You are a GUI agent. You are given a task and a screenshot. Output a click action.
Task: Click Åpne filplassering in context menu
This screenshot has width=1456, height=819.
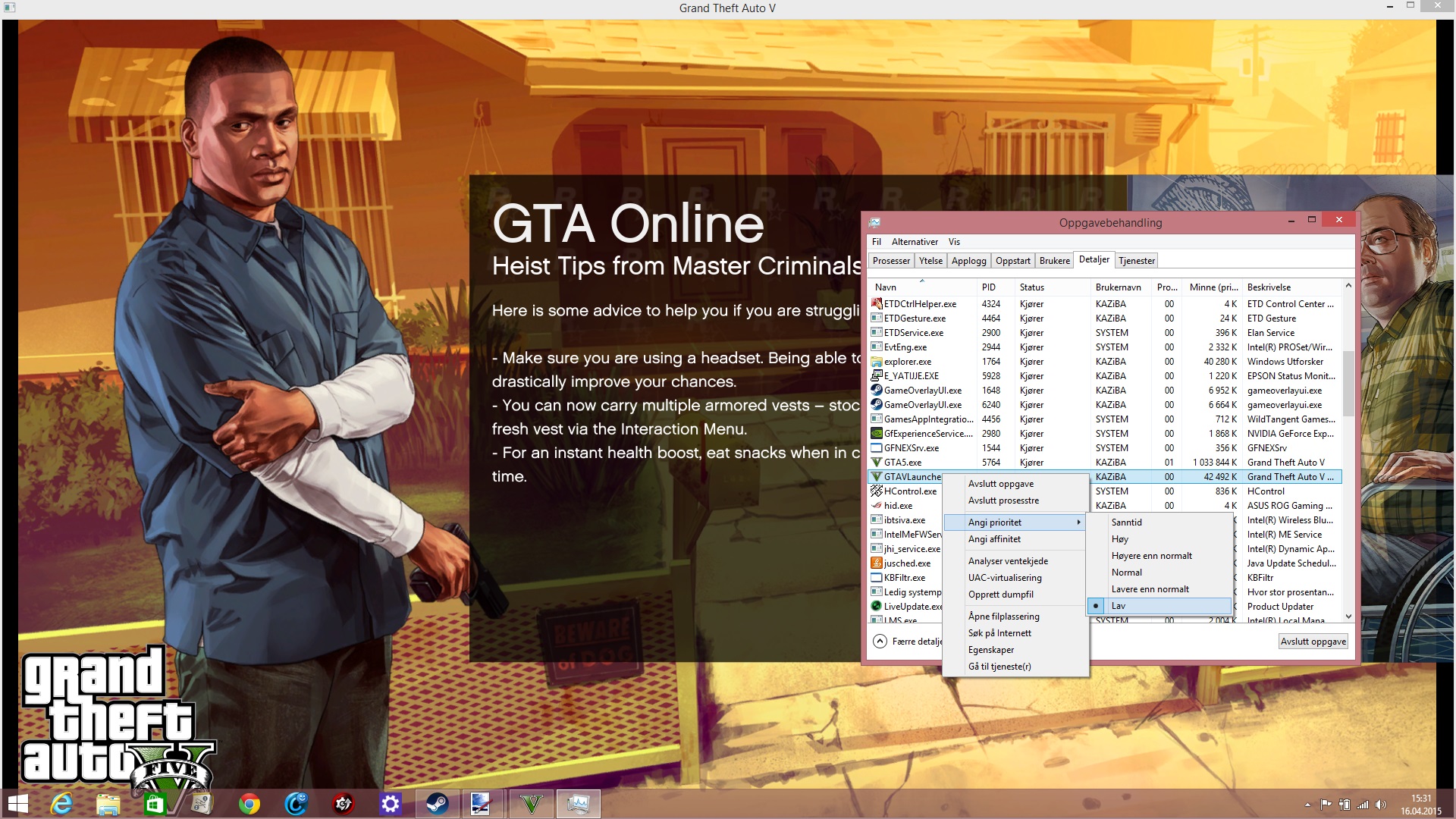click(x=1003, y=617)
